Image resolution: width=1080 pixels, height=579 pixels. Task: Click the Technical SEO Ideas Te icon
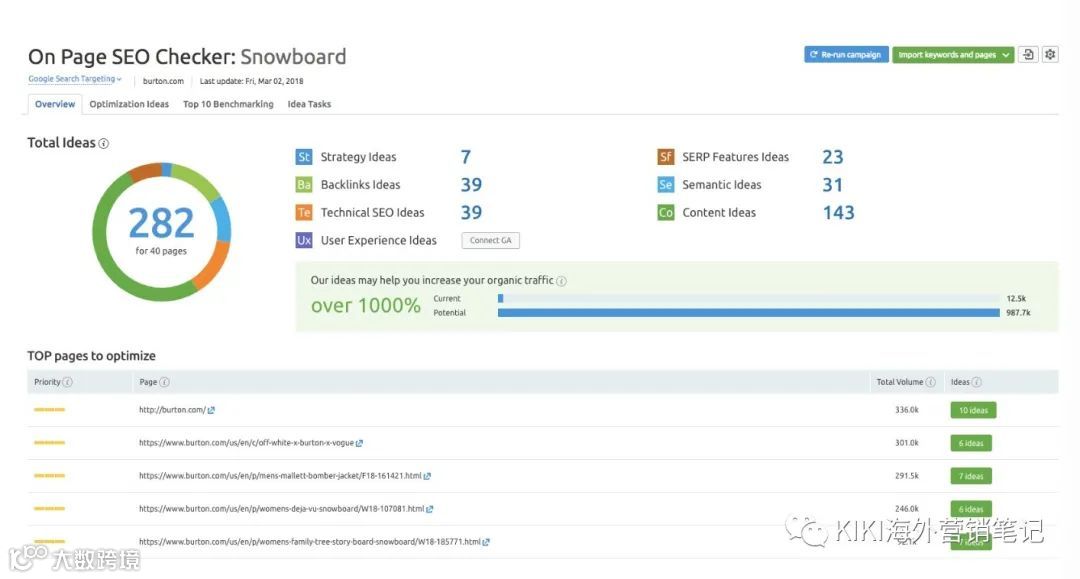coord(304,213)
